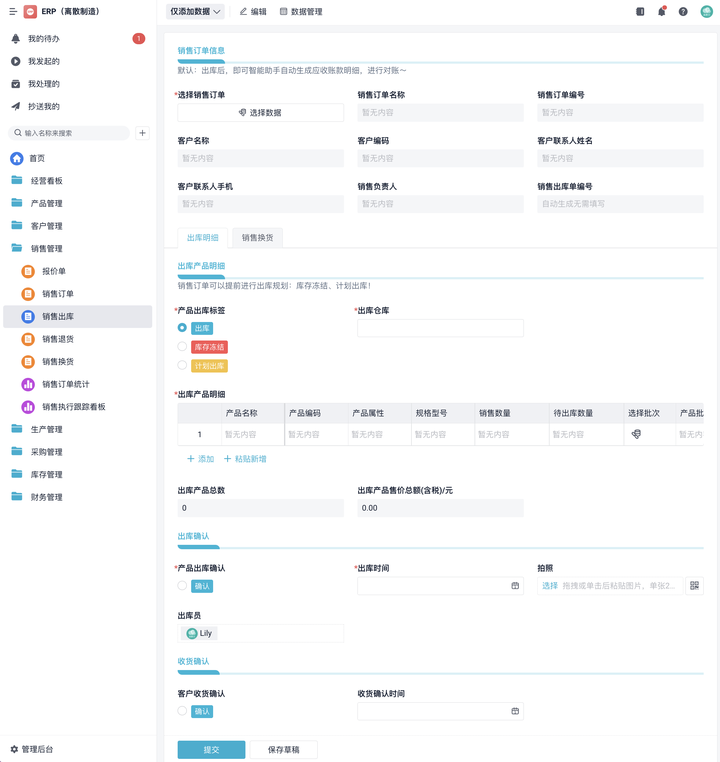
Task: Click the plus icon beside search box
Action: coord(142,133)
